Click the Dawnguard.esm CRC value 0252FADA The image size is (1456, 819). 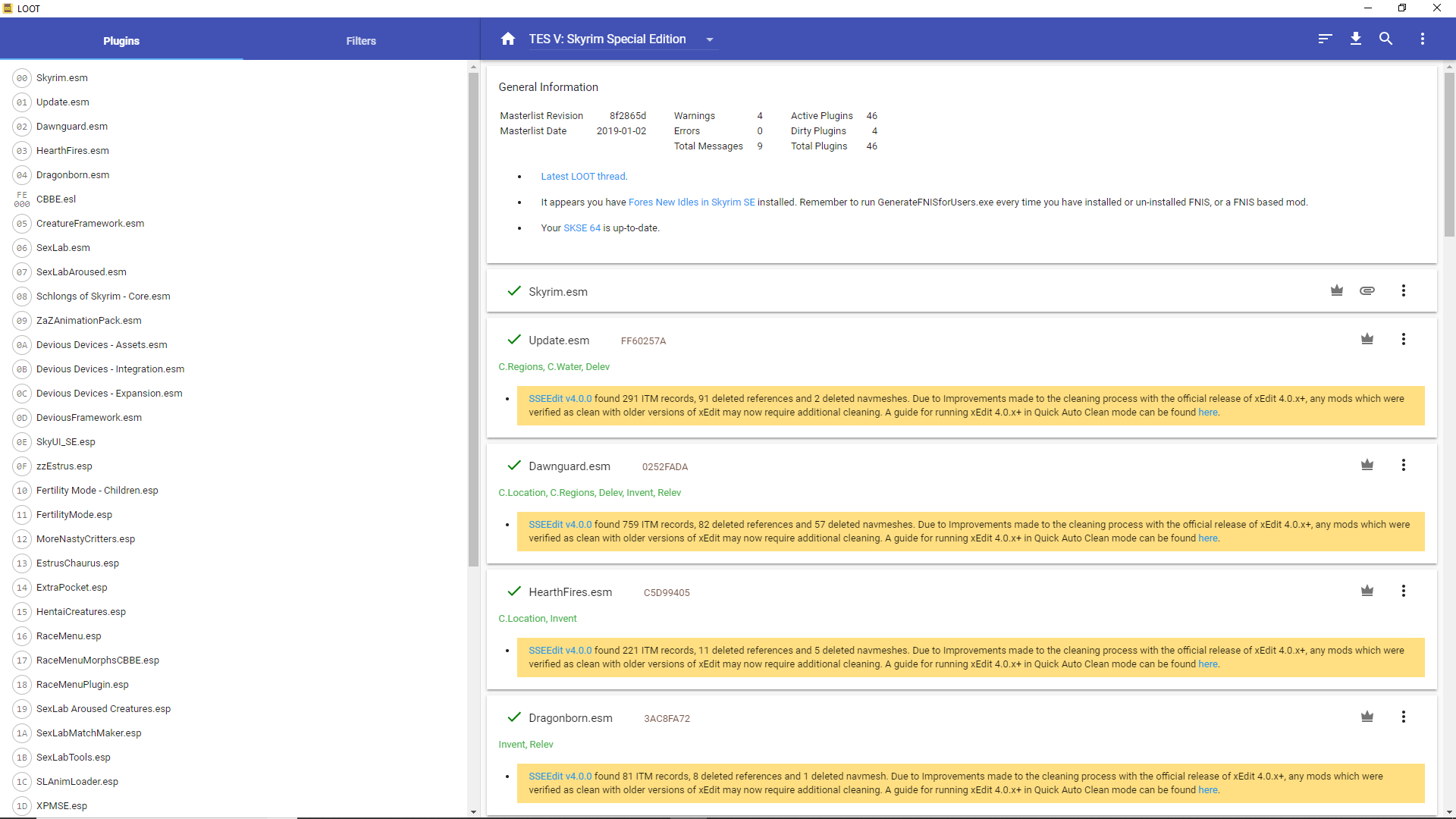pos(665,467)
